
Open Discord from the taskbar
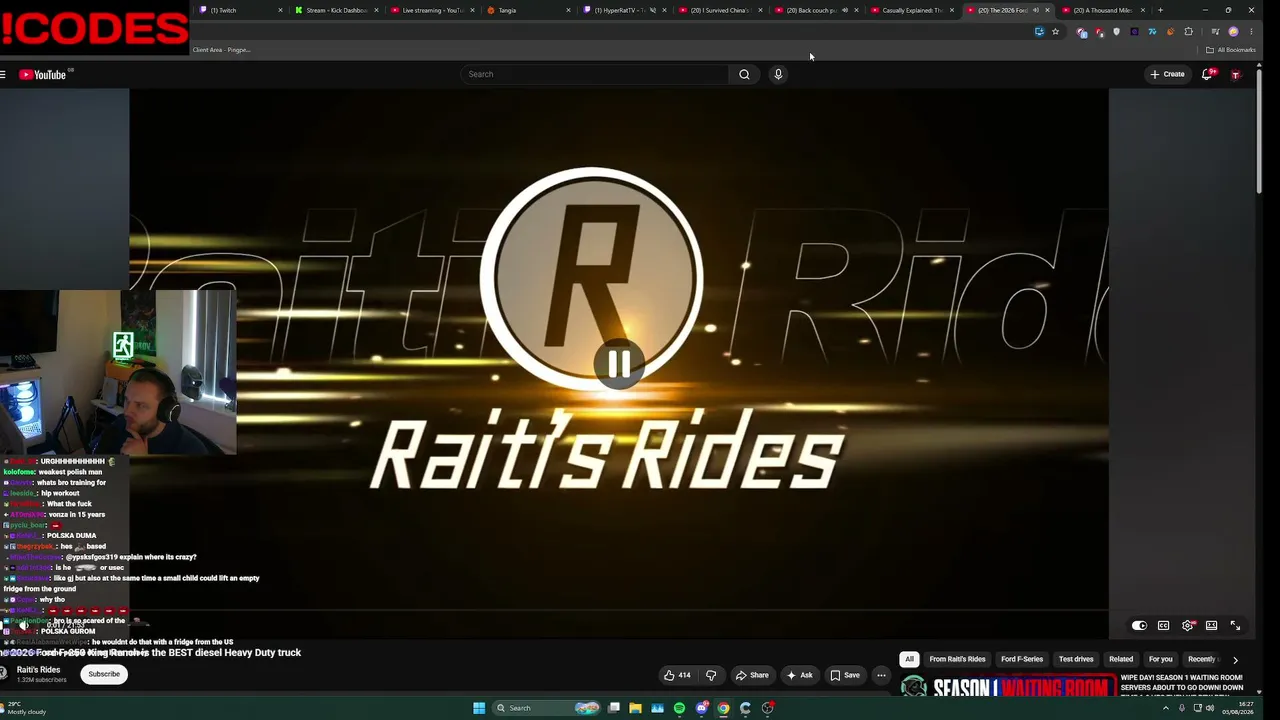pos(702,708)
